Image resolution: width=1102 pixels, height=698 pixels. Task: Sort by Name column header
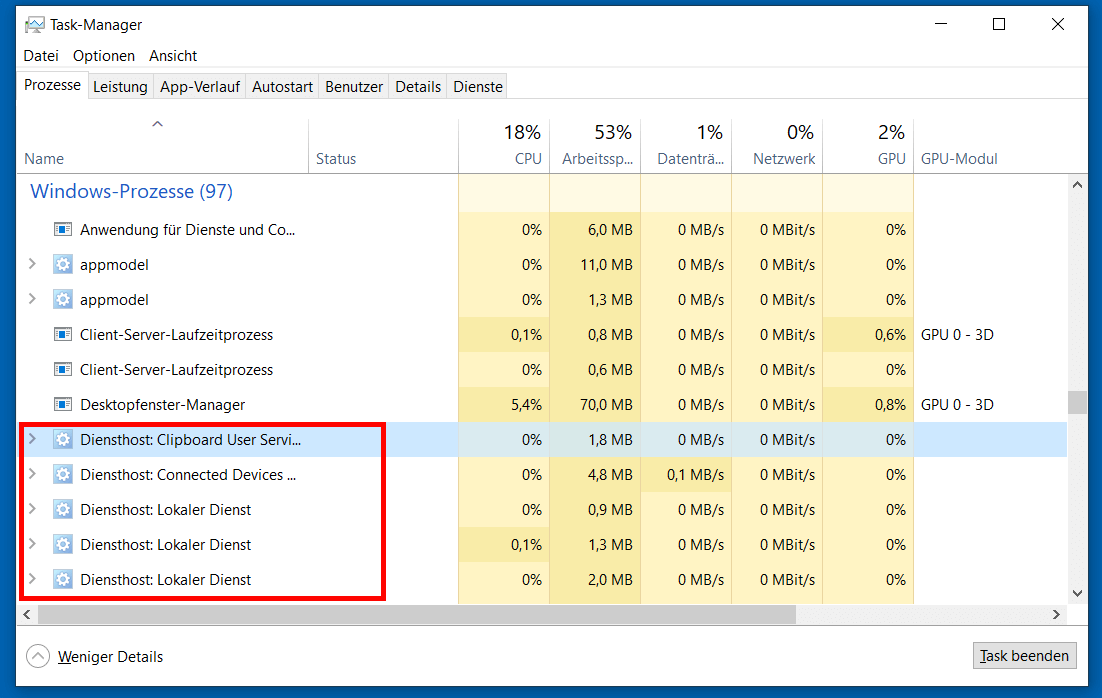(162, 146)
